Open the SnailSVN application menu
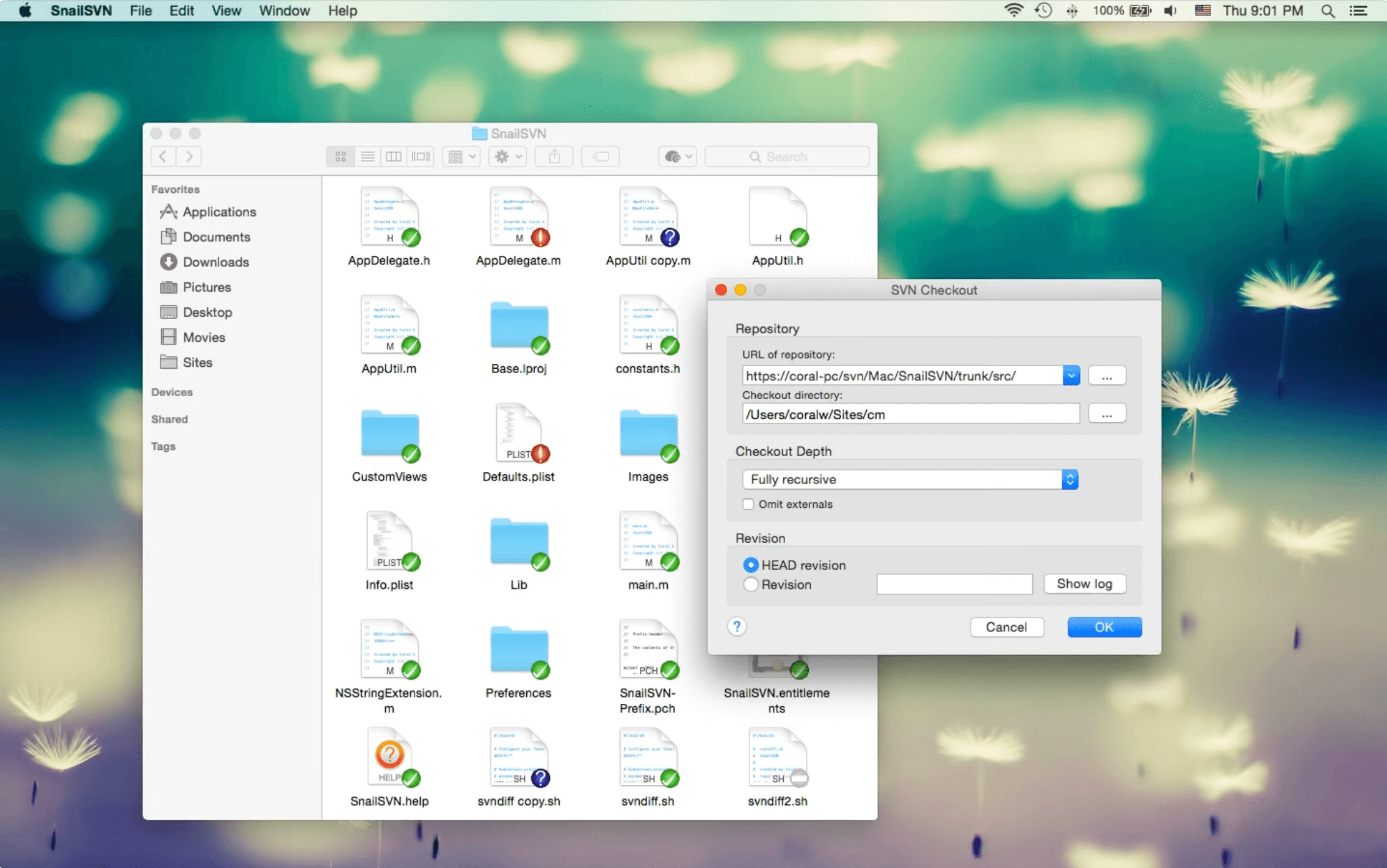This screenshot has width=1387, height=868. (81, 10)
